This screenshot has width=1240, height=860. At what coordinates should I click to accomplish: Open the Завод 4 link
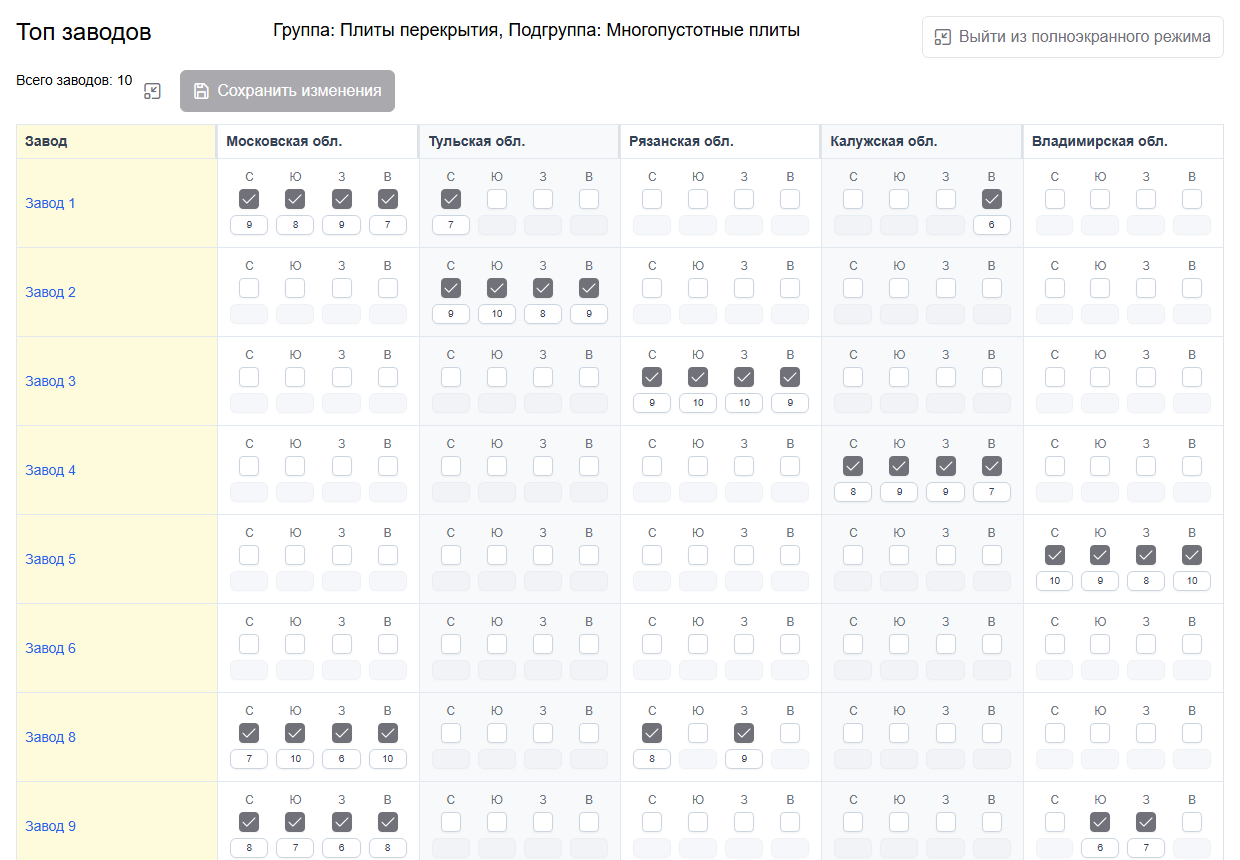[50, 470]
